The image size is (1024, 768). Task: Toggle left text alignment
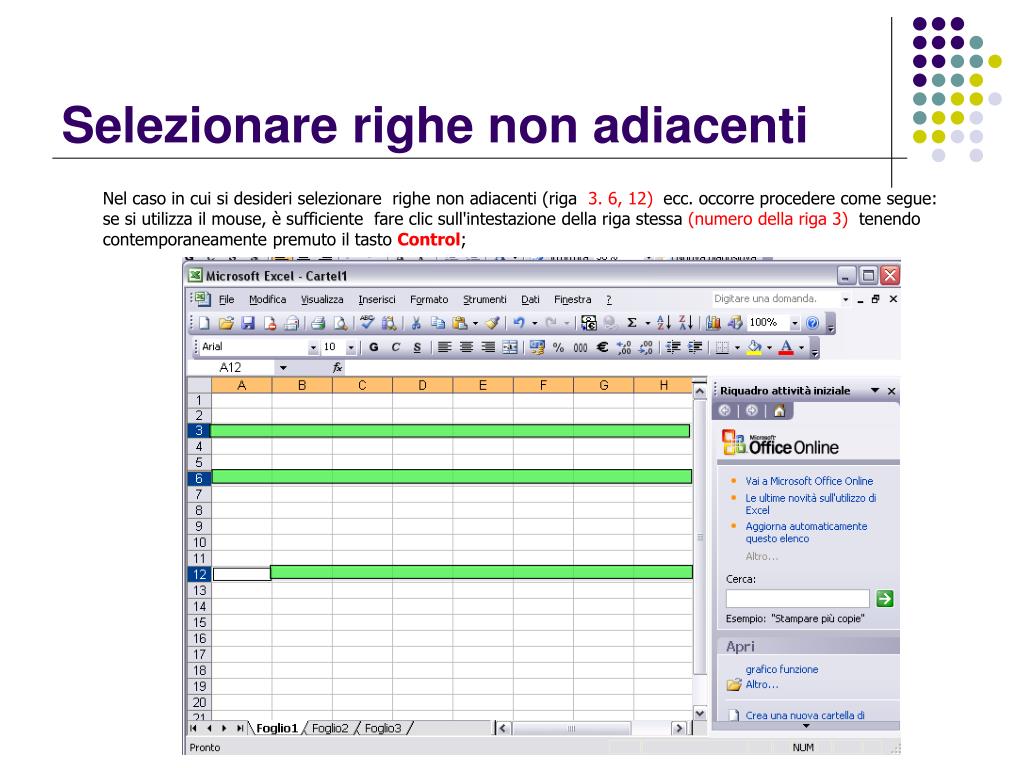[x=444, y=347]
